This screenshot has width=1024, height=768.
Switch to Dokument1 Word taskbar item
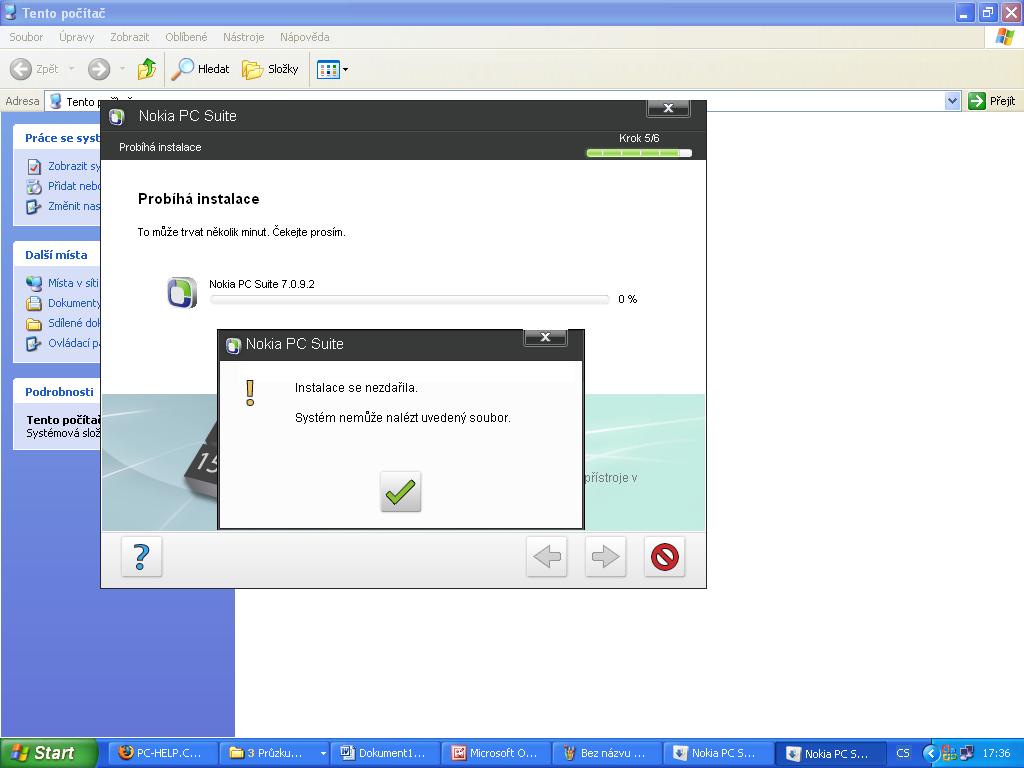[x=385, y=753]
